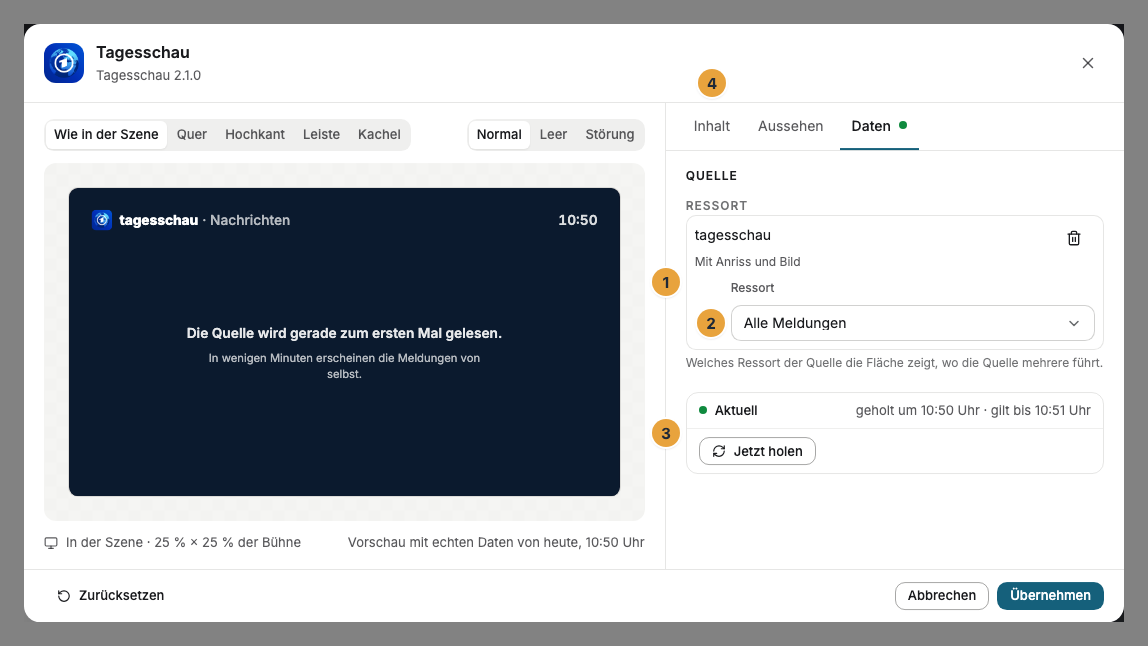
Task: Click the 'Mit Anriss und Bild' text
Action: 748,261
